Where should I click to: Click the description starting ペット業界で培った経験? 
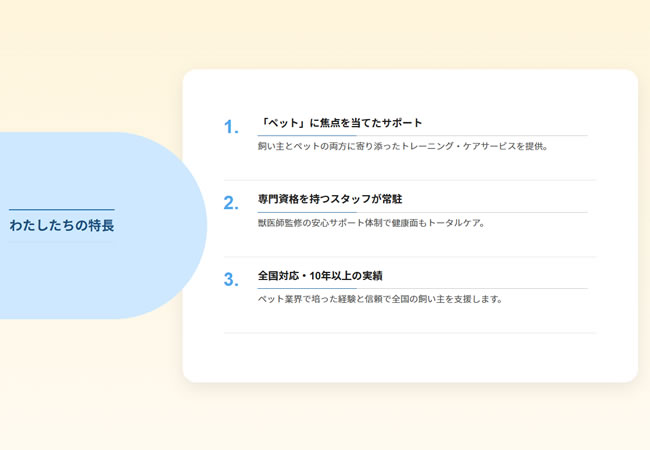[x=380, y=299]
